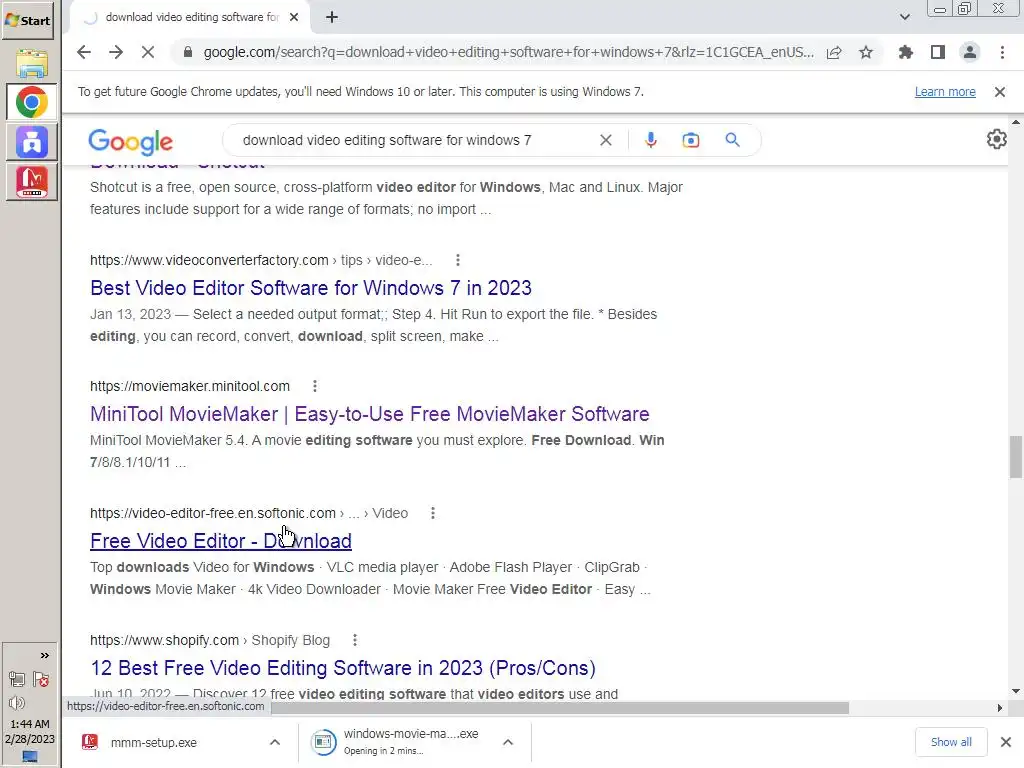
Task: Open windows-movie-ma....exe download item
Action: pos(400,742)
